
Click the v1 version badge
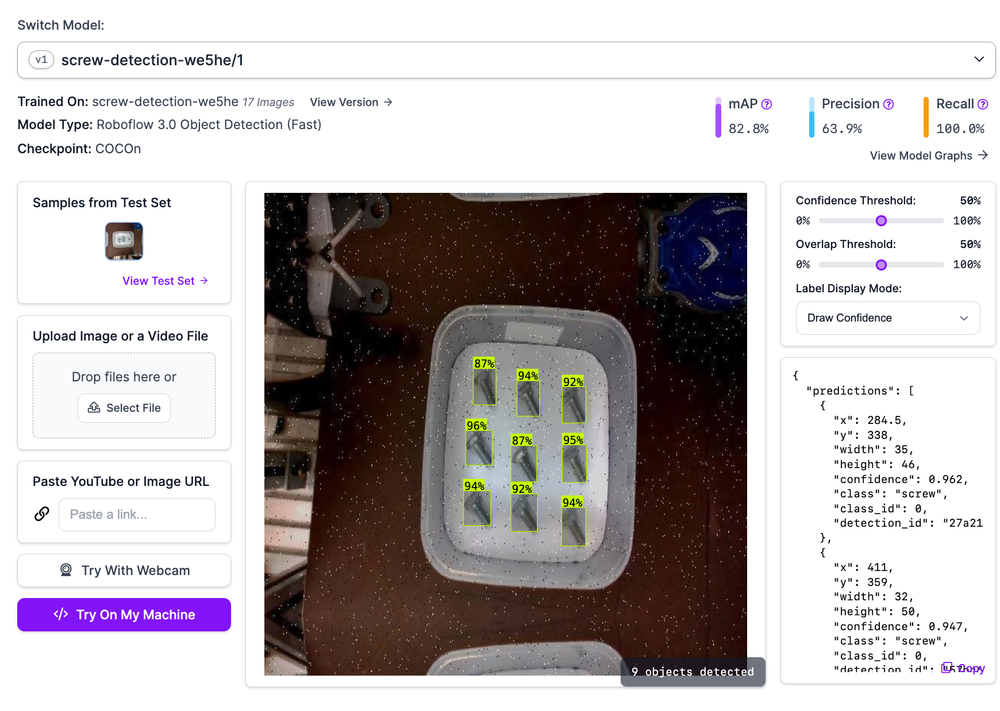tap(41, 60)
